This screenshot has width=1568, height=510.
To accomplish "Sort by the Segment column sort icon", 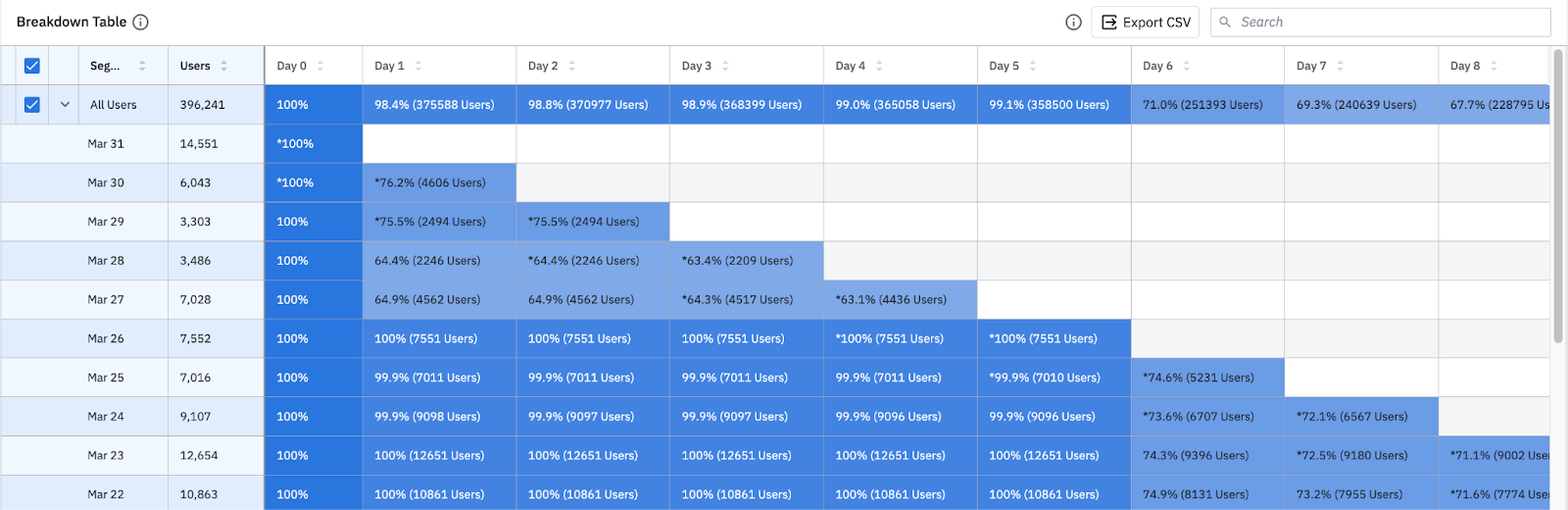I will (142, 66).
